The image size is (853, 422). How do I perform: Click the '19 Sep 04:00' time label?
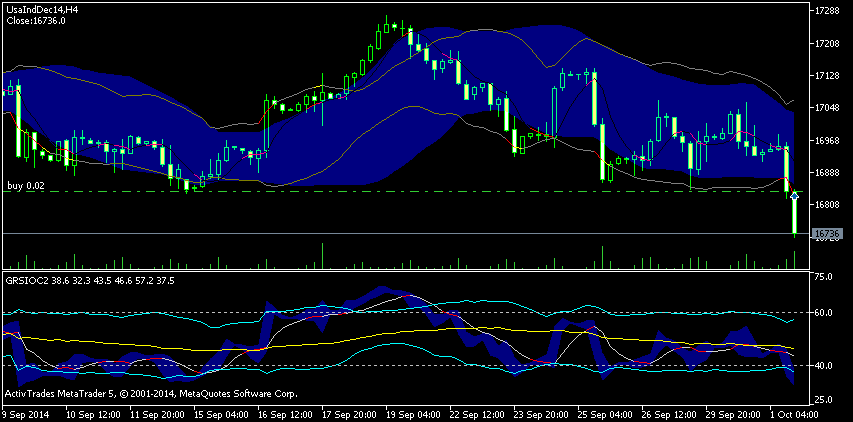click(x=413, y=414)
